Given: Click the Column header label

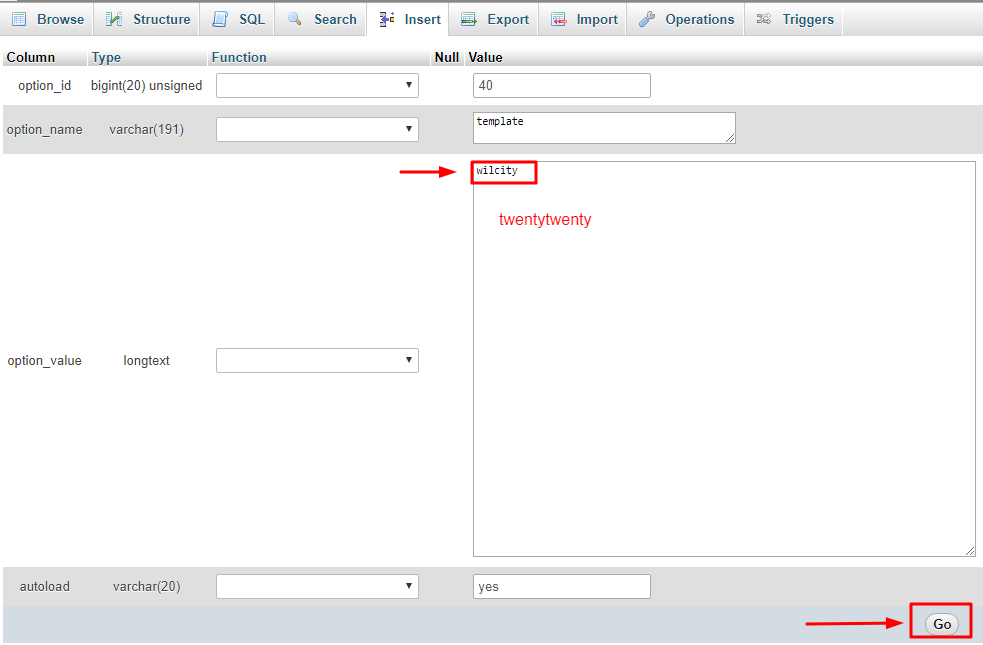Looking at the screenshot, I should tap(31, 58).
